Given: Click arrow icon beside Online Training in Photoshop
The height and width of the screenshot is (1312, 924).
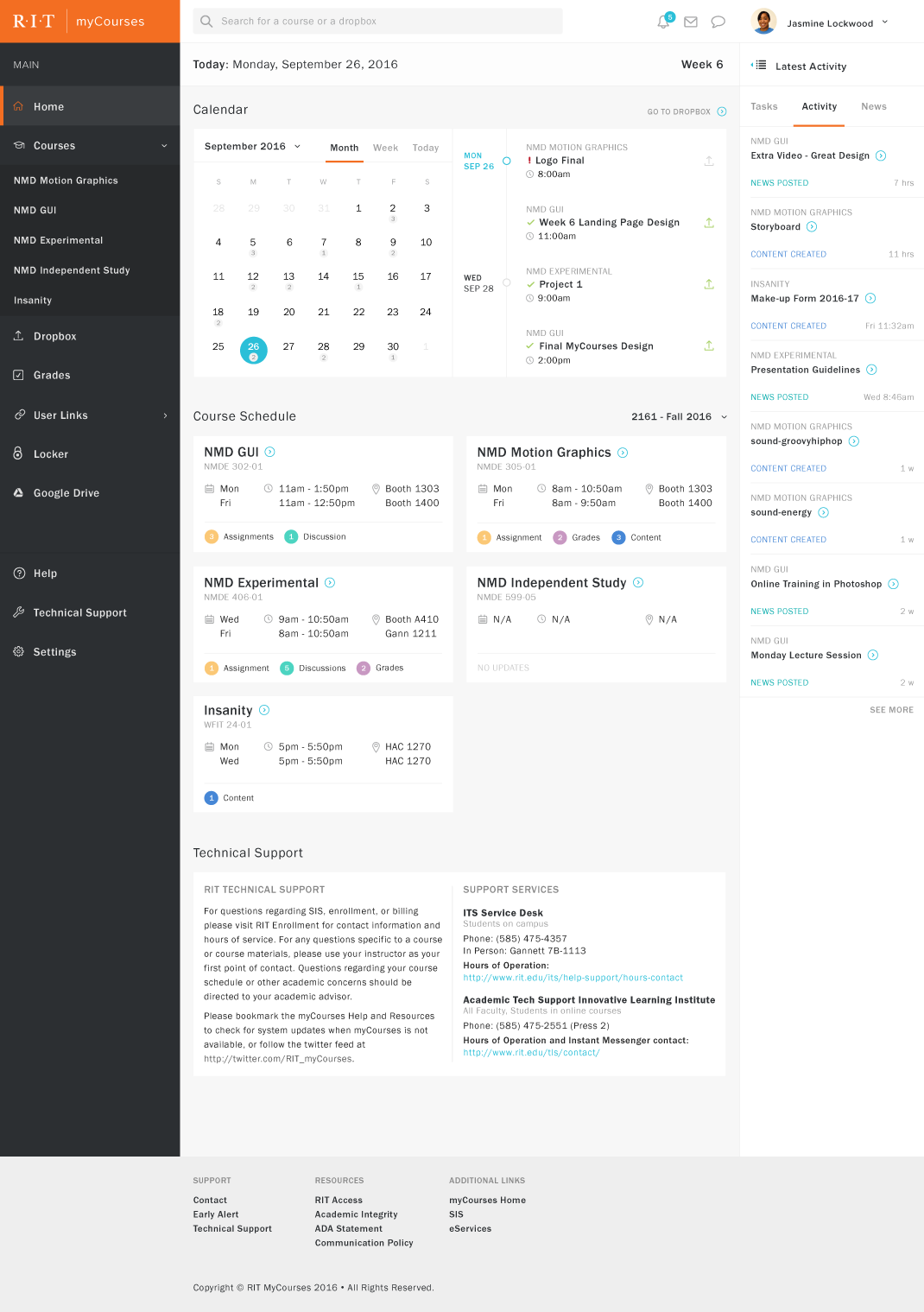Looking at the screenshot, I should pyautogui.click(x=894, y=584).
